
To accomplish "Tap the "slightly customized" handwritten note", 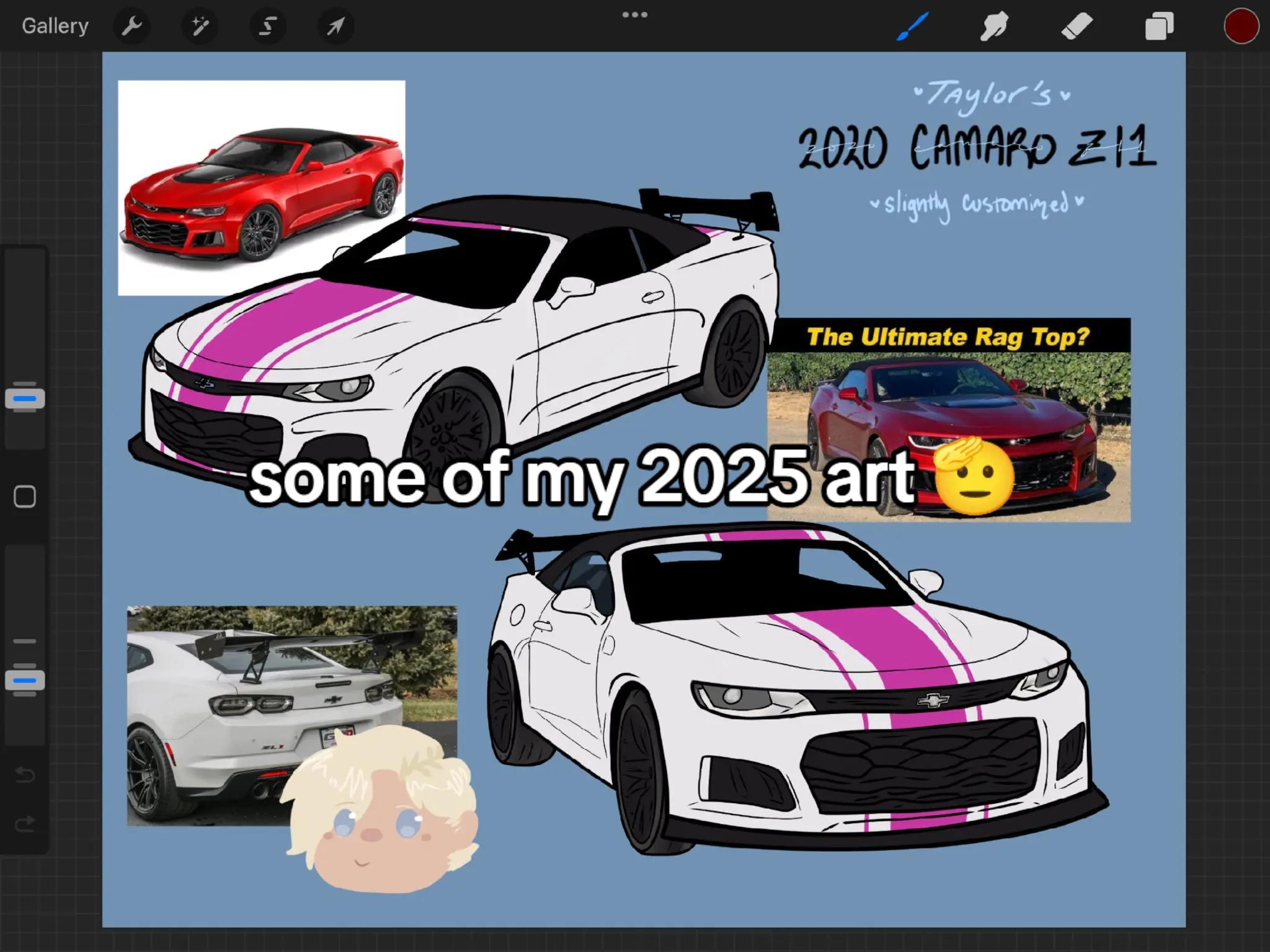I will 977,204.
